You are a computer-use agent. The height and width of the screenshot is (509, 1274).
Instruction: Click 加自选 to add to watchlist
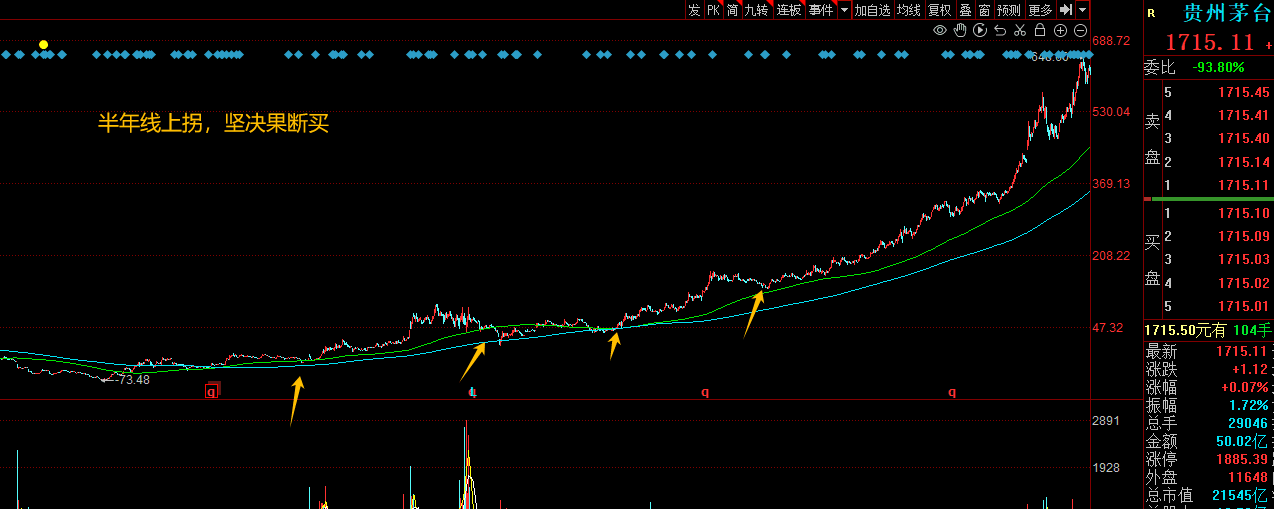872,9
